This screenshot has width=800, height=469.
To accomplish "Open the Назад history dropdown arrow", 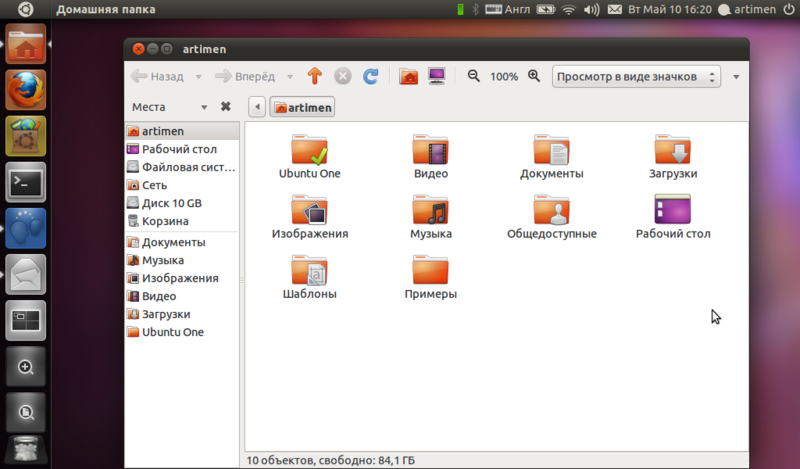I will click(x=198, y=77).
